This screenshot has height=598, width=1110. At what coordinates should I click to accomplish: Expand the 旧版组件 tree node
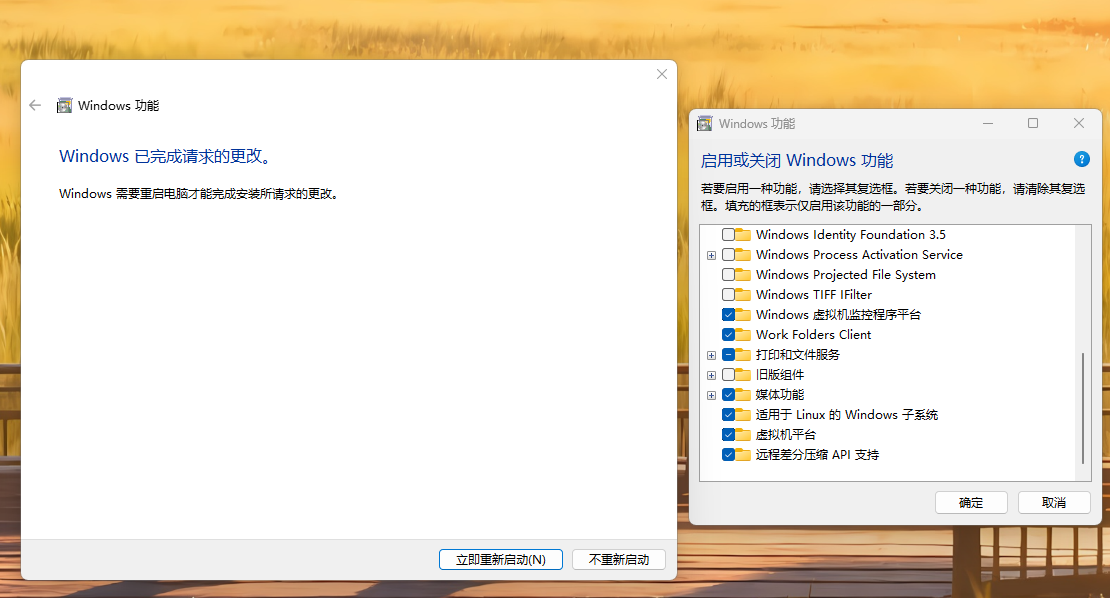711,375
